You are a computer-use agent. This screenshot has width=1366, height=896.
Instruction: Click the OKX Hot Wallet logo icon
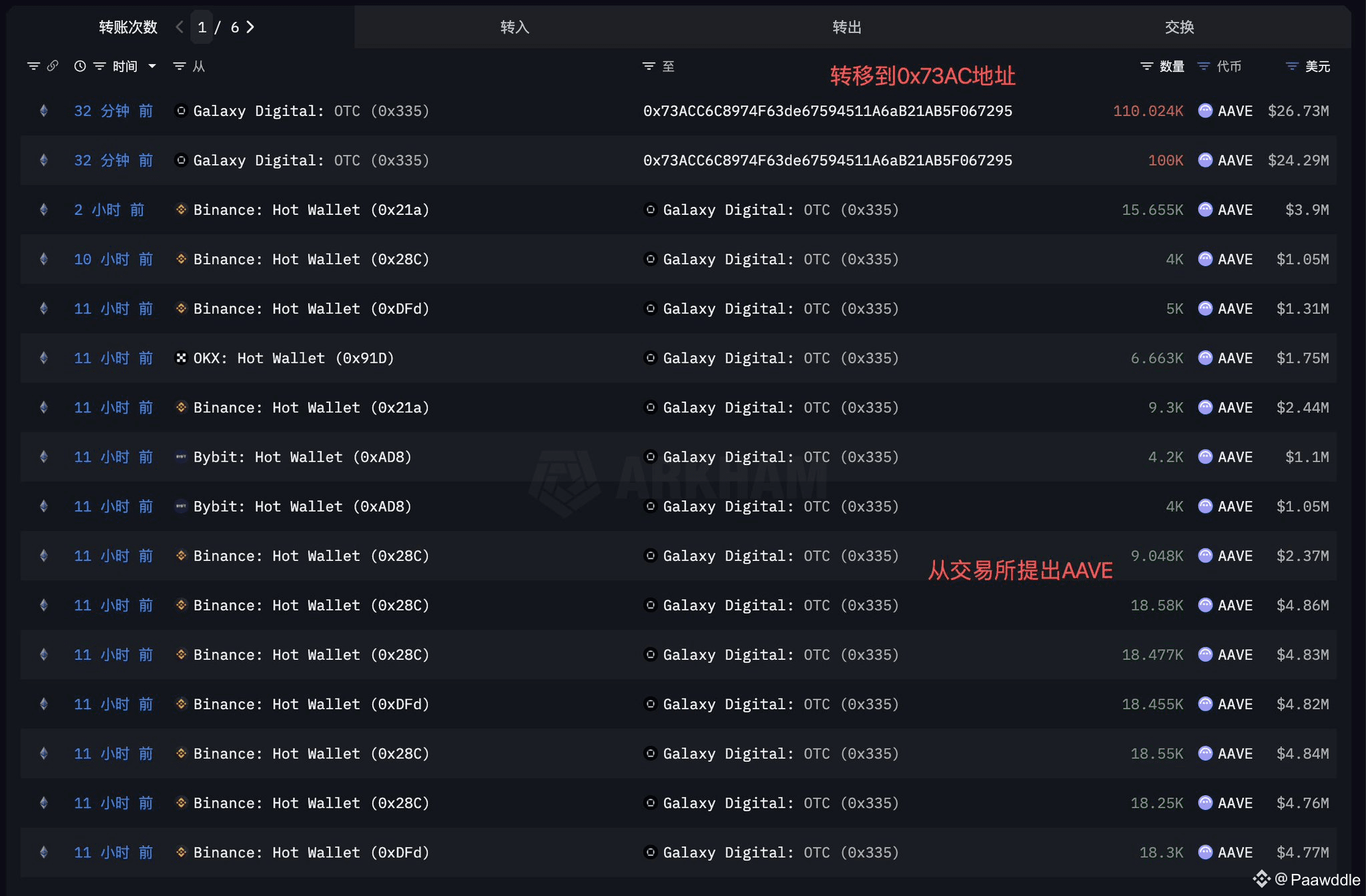pyautogui.click(x=181, y=358)
